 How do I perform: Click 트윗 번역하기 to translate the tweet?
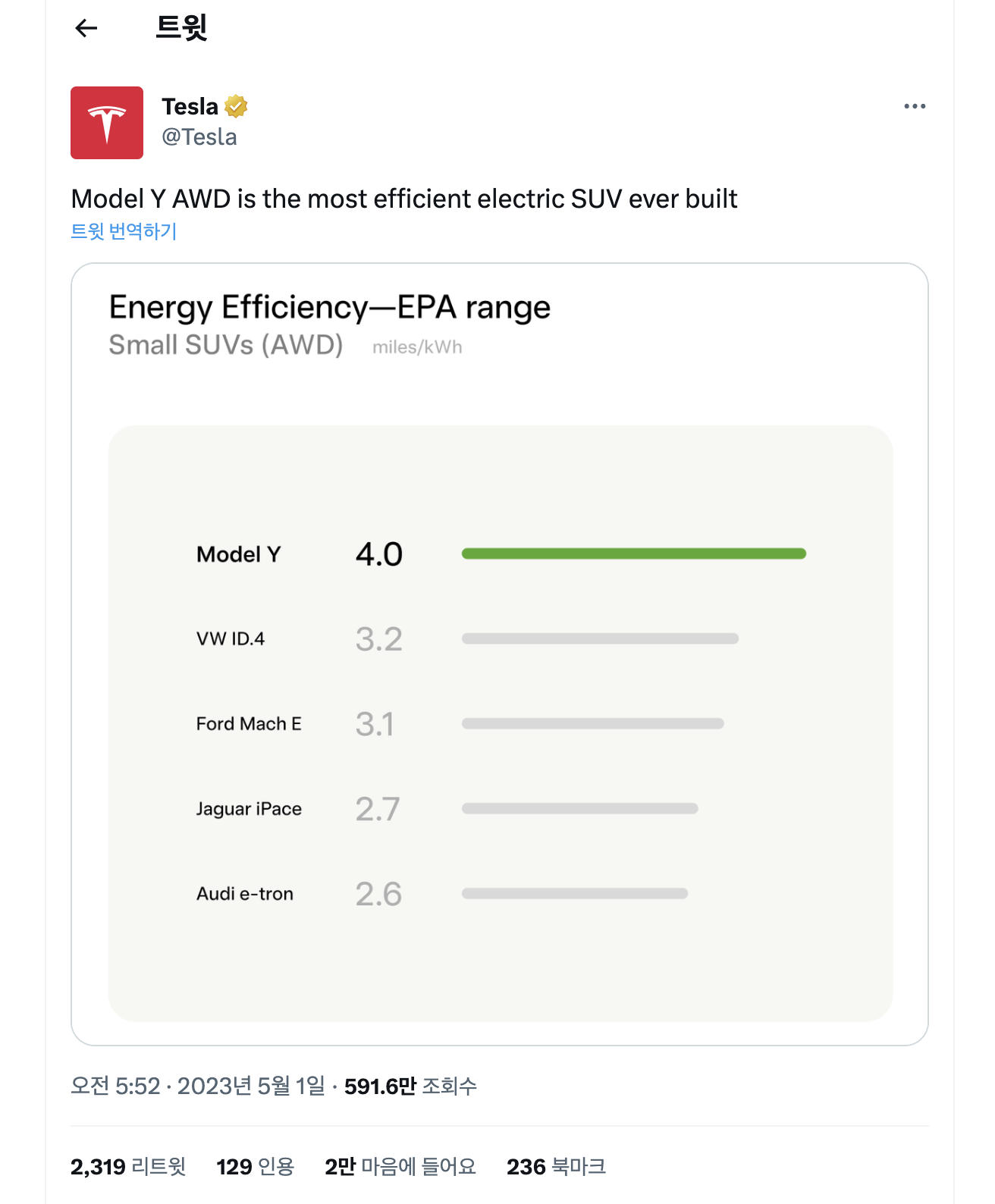(124, 231)
